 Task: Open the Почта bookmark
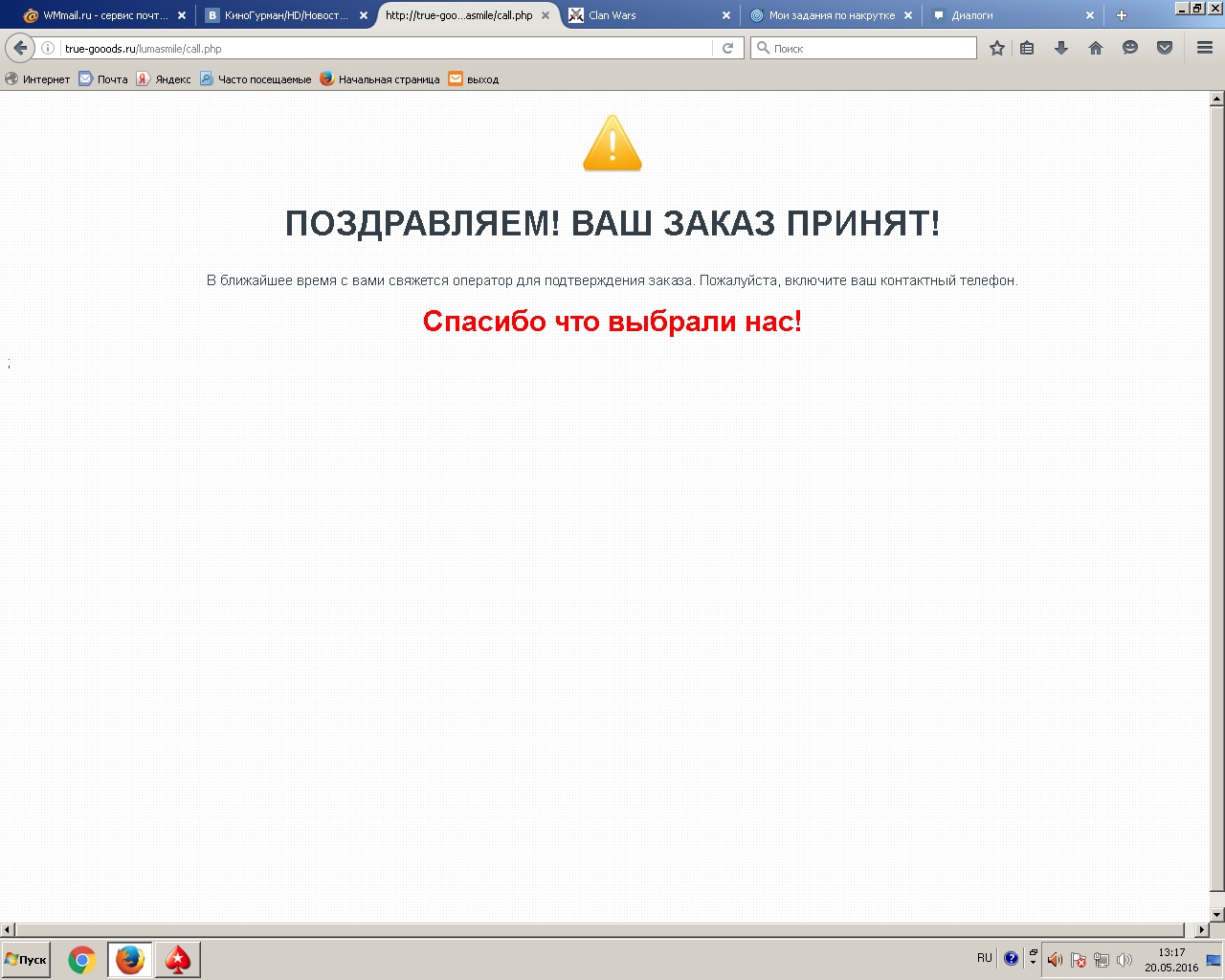[x=103, y=79]
